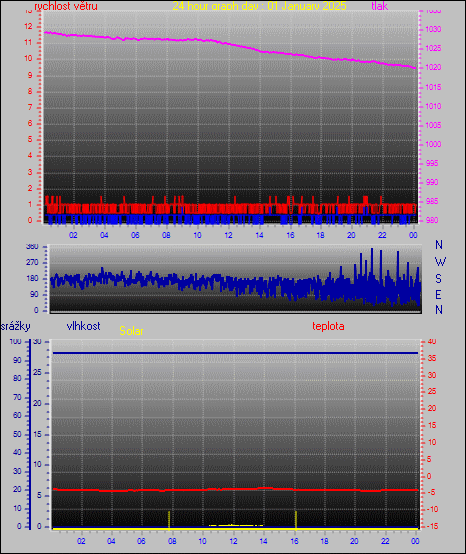Select the "srážky" precipitation label

click(x=16, y=326)
